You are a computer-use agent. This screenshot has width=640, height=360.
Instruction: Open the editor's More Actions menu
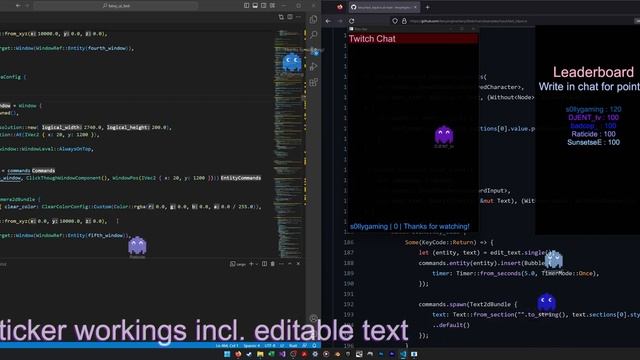[x=298, y=17]
